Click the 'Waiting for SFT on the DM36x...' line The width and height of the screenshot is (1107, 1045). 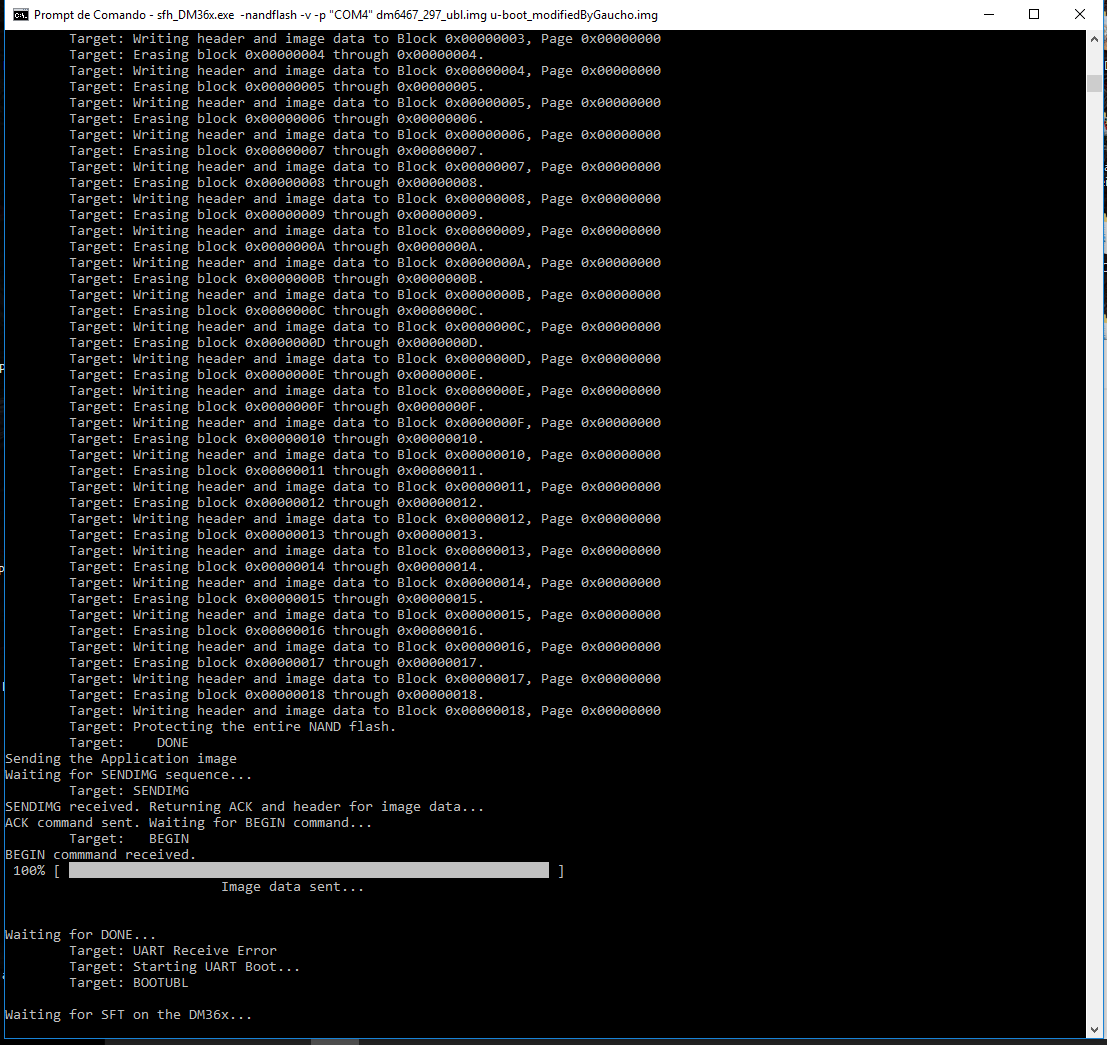coord(128,1015)
